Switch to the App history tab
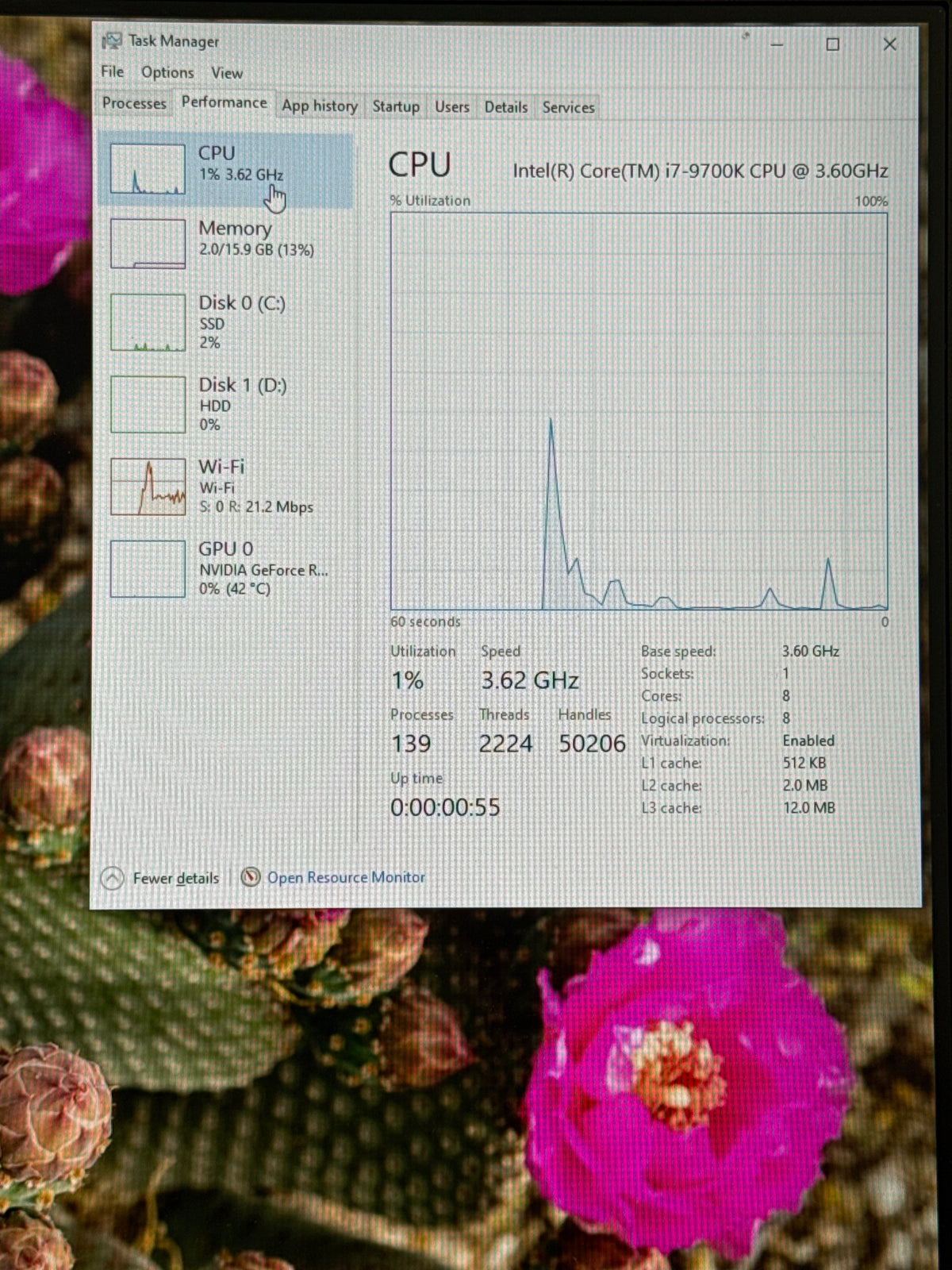The width and height of the screenshot is (952, 1270). pyautogui.click(x=320, y=106)
